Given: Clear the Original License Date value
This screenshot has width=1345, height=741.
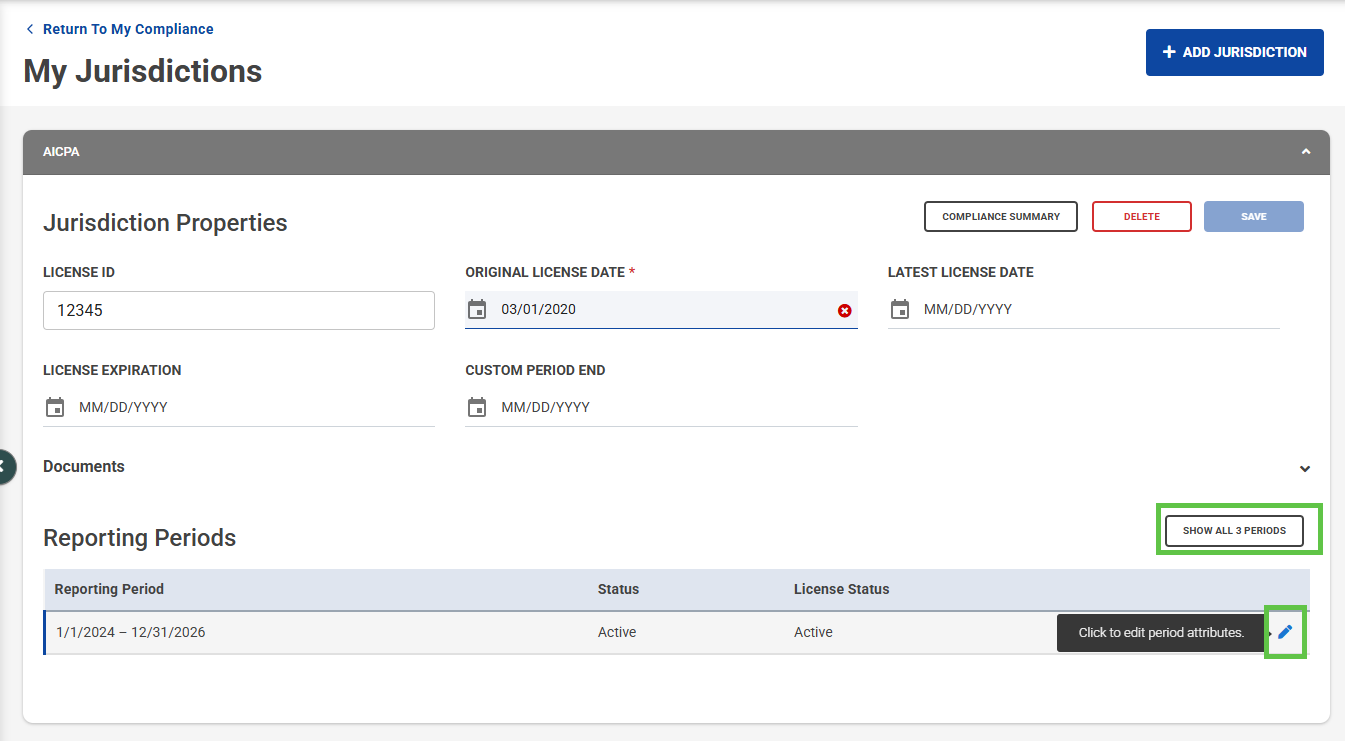Looking at the screenshot, I should (845, 311).
